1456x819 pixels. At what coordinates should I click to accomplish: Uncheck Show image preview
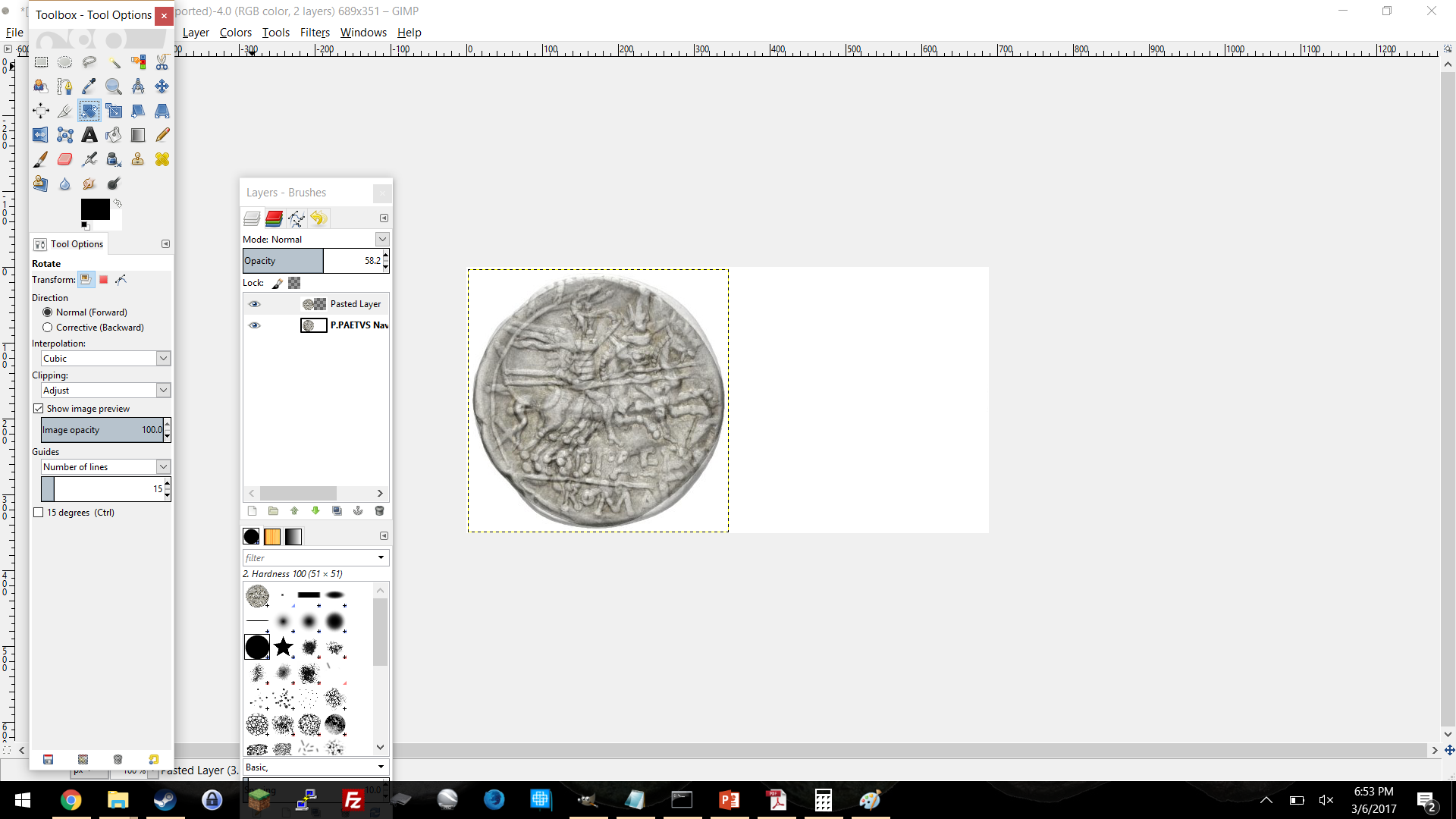click(x=38, y=409)
